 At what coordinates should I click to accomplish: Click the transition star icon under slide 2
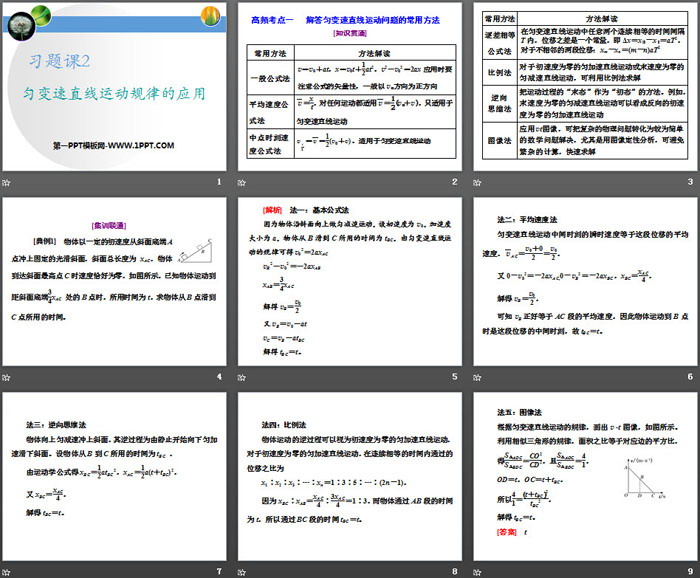coord(242,182)
